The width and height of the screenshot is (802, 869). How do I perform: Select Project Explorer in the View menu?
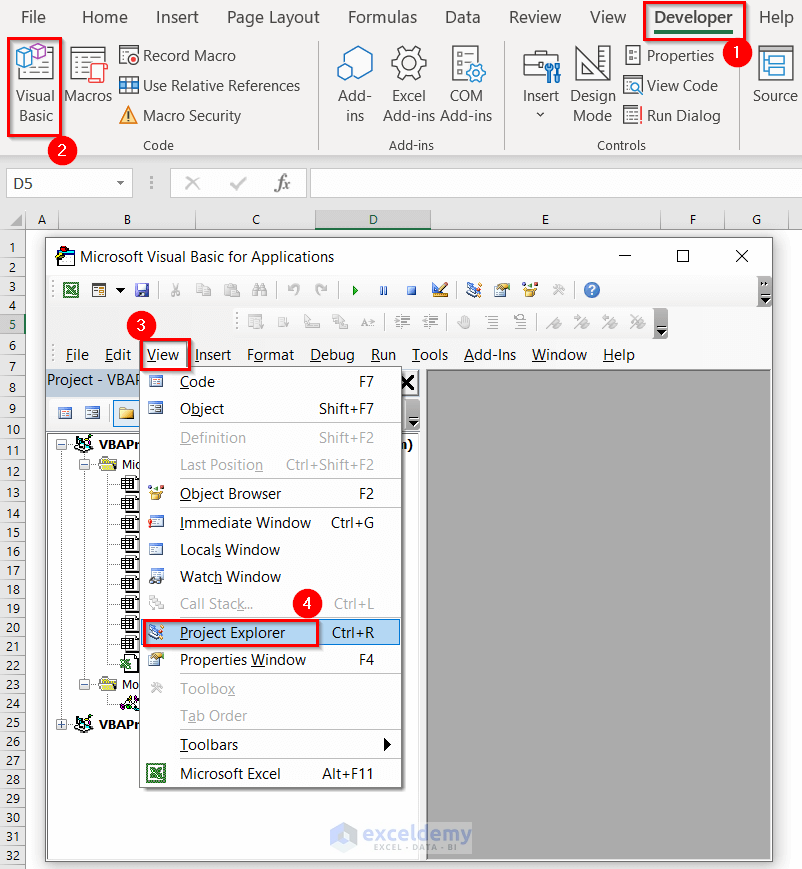click(271, 633)
